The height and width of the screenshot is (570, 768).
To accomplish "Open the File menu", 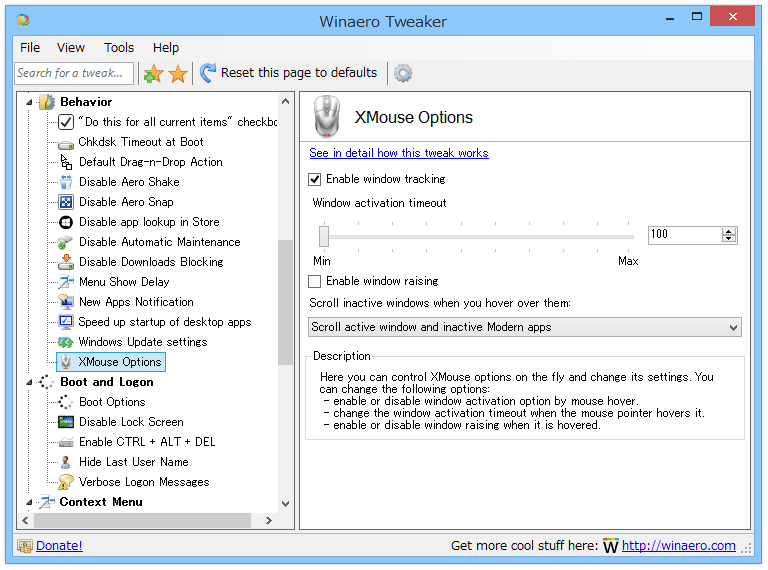I will [30, 48].
